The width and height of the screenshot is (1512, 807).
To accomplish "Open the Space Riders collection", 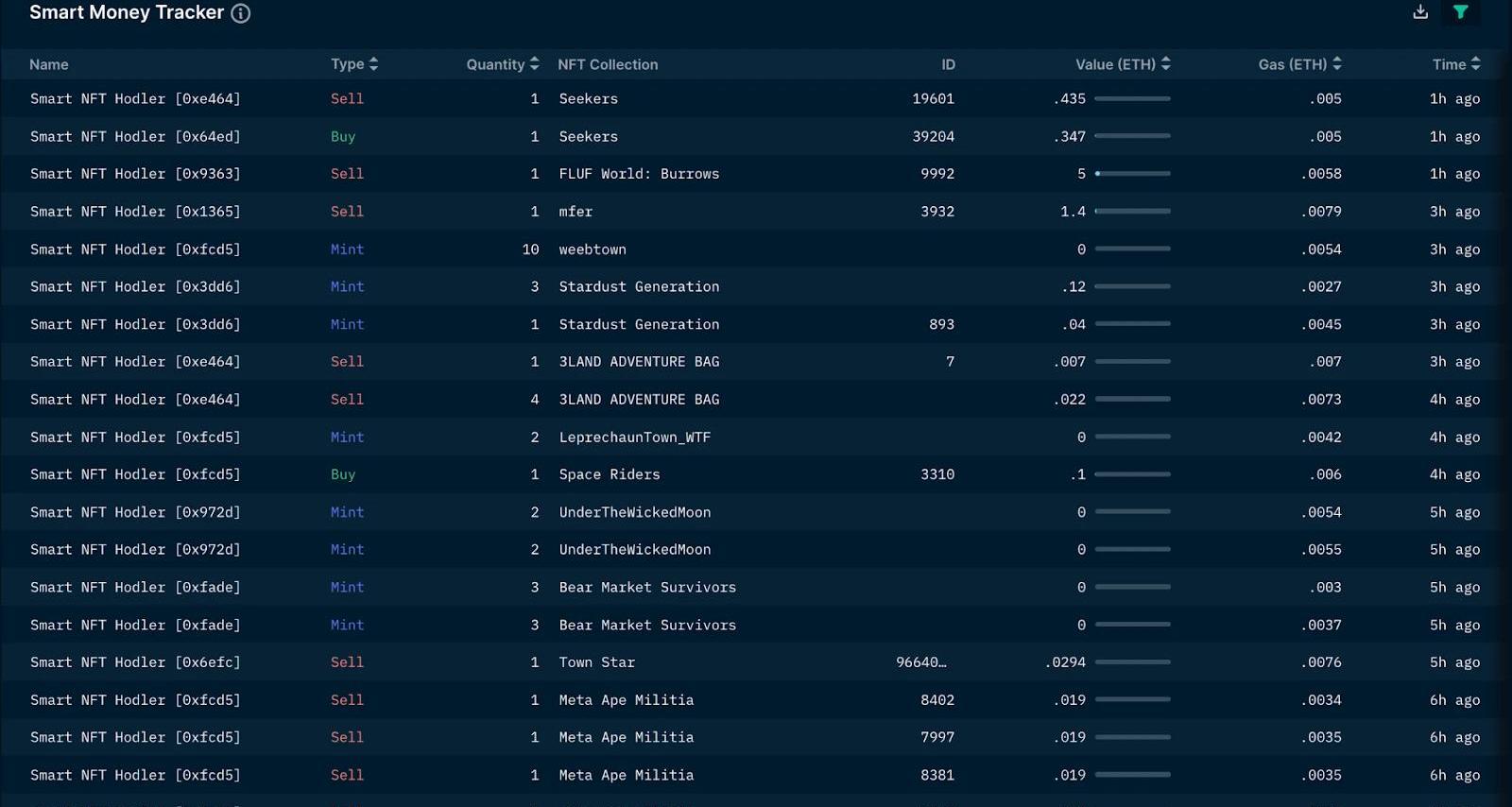I will pyautogui.click(x=610, y=474).
